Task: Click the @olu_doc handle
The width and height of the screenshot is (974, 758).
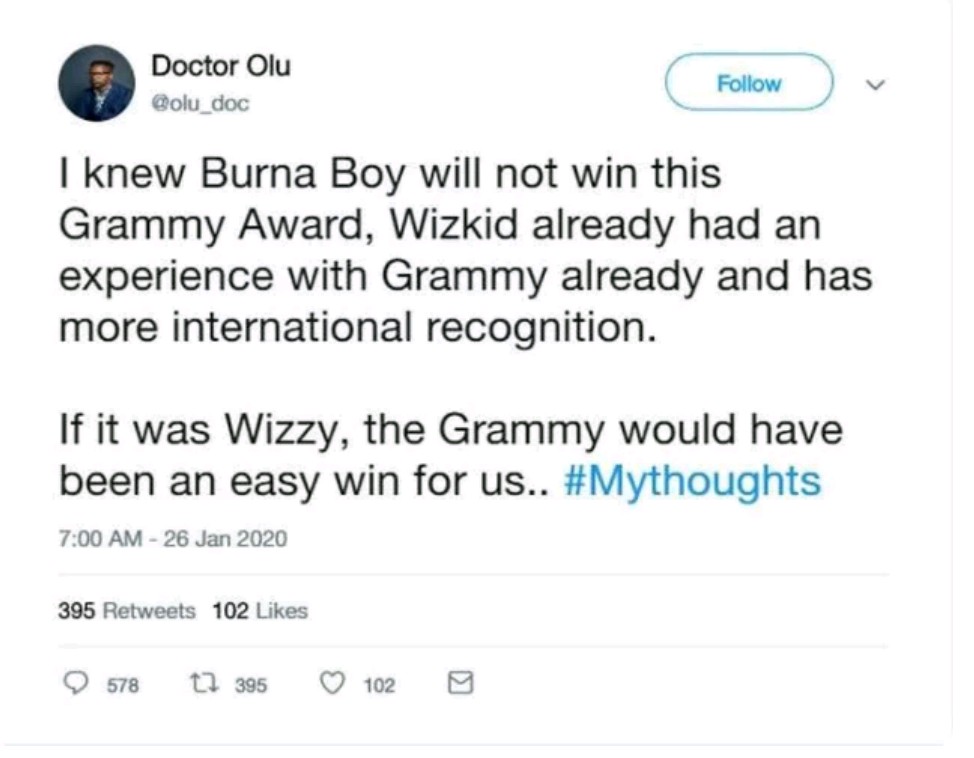Action: 200,102
